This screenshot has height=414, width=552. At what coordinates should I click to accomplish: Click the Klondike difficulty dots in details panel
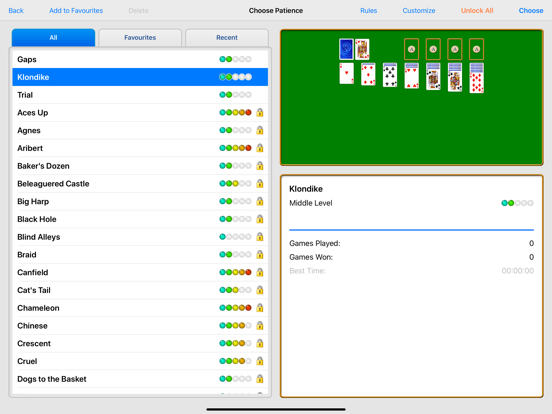pos(517,203)
